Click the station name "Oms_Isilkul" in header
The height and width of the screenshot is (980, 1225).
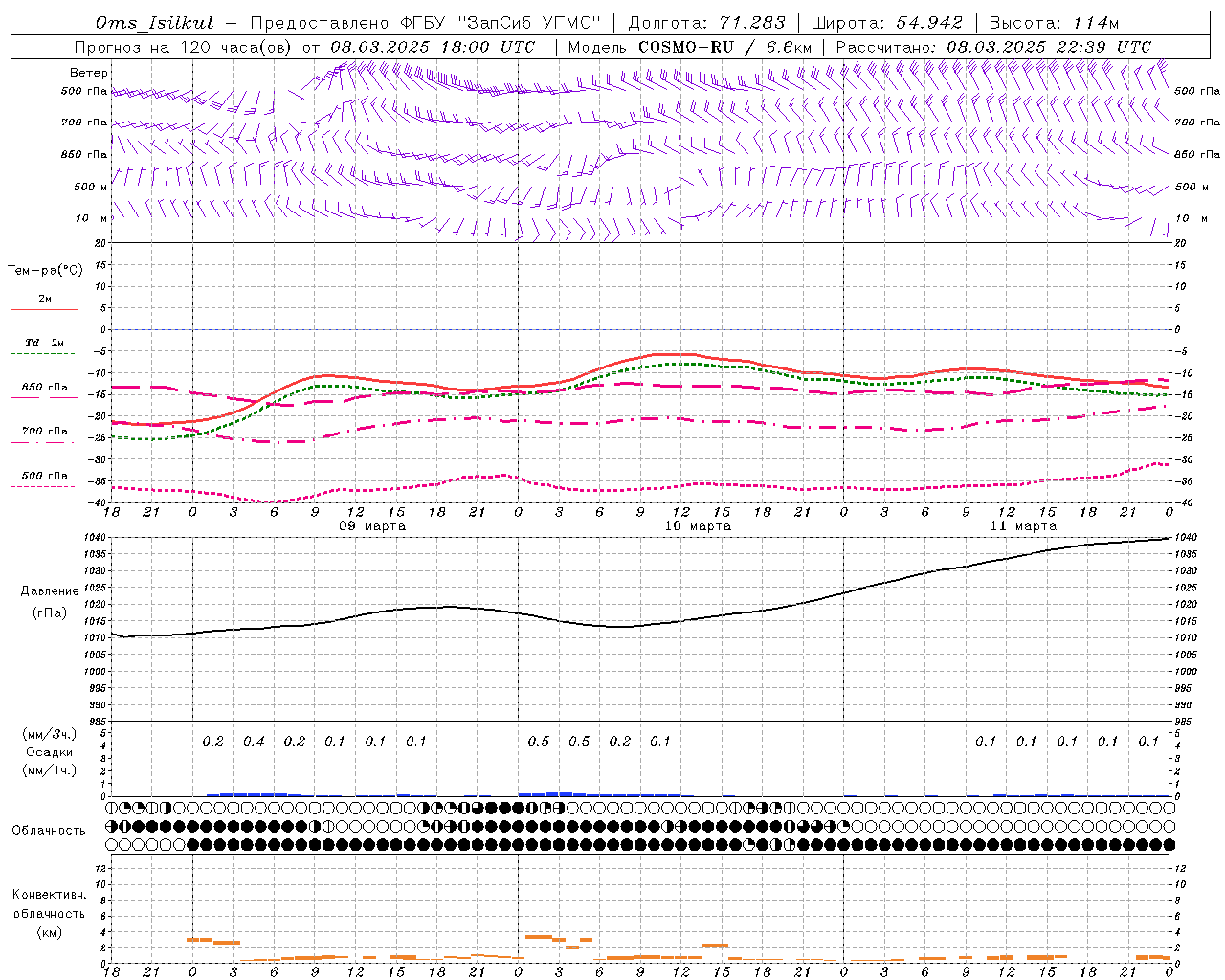click(153, 23)
